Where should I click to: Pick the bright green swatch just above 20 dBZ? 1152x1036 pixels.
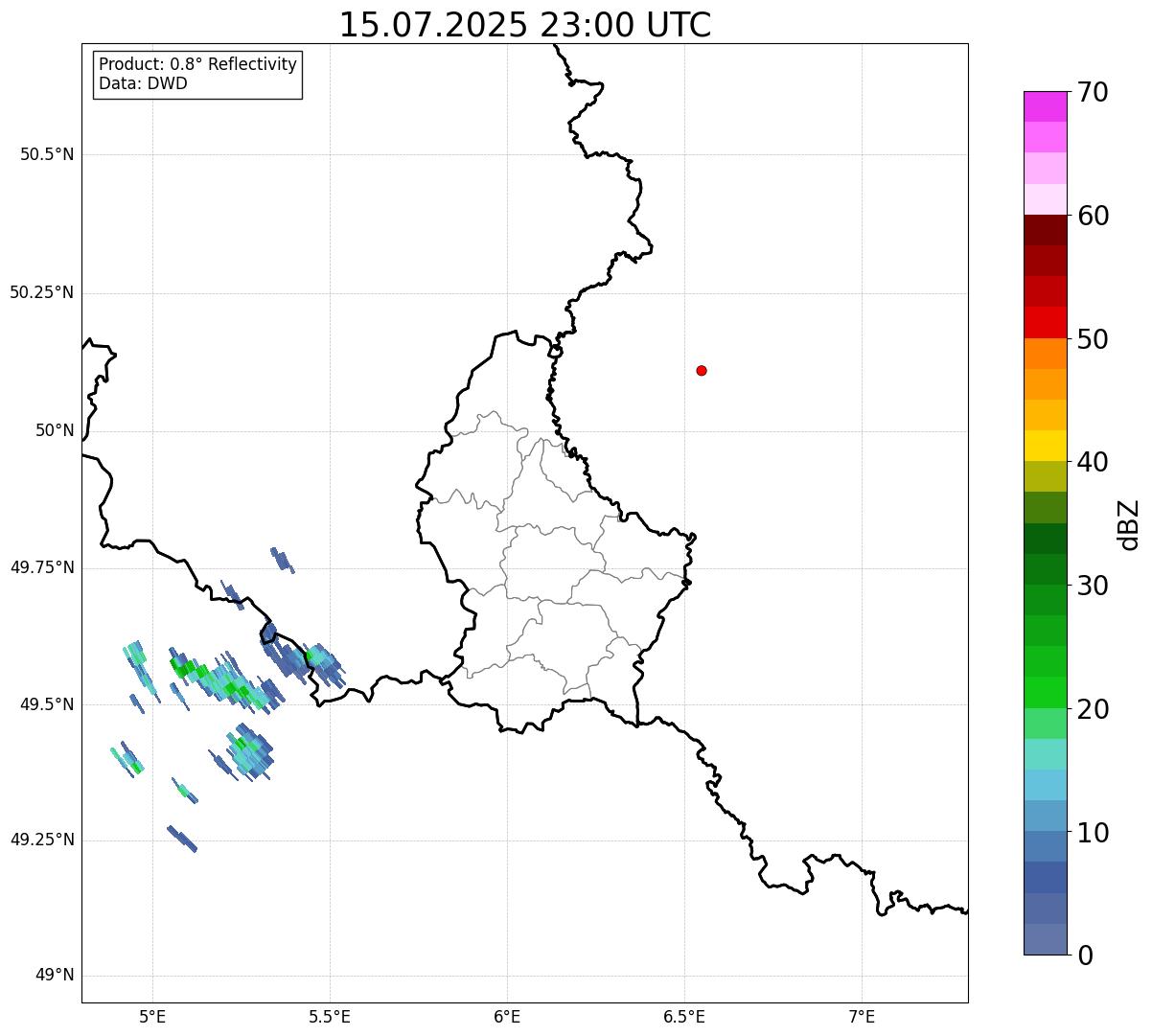(1045, 692)
